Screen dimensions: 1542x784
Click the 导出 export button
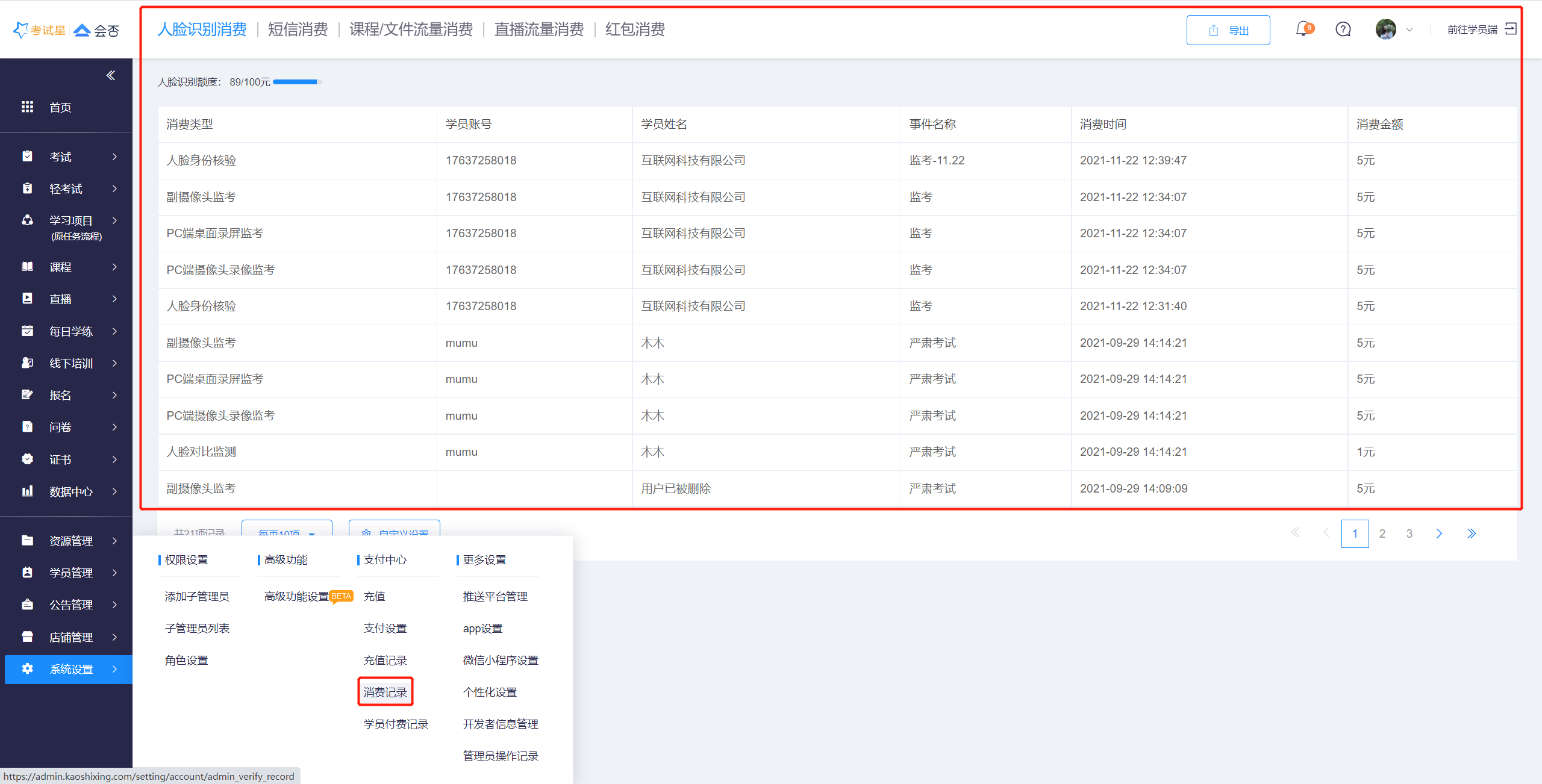click(x=1228, y=30)
